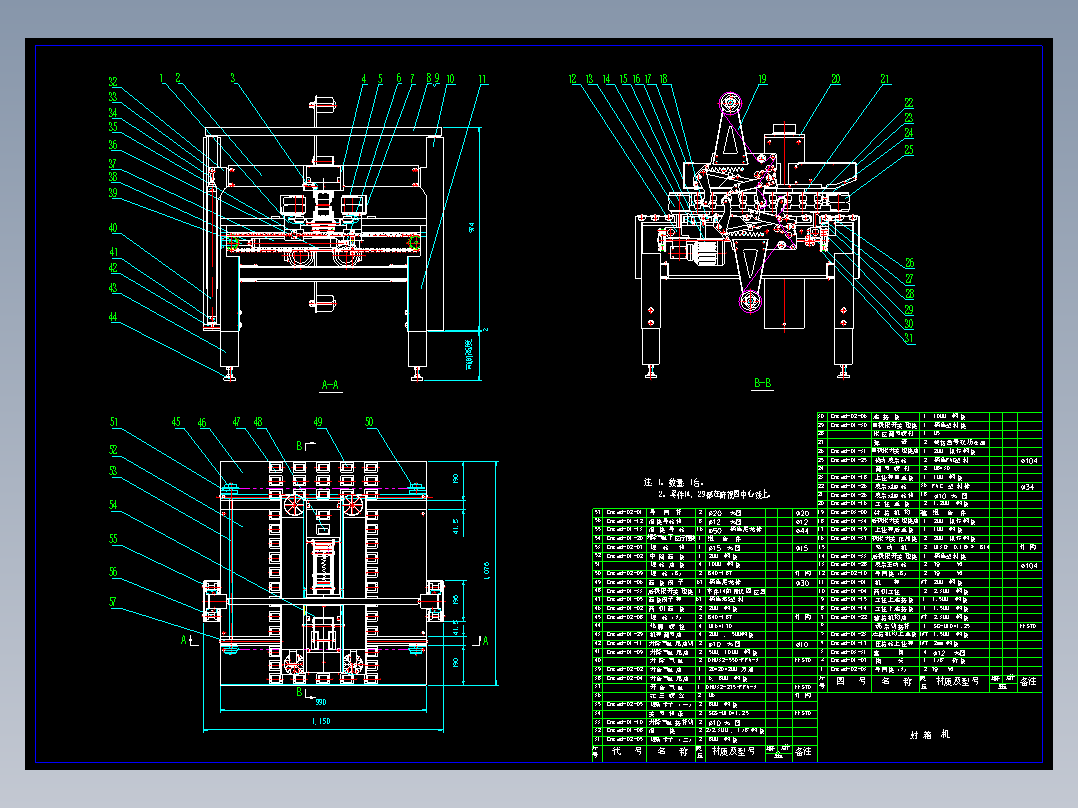Viewport: 1078px width, 808px height.
Task: Select part balloon number 24
Action: 909,133
